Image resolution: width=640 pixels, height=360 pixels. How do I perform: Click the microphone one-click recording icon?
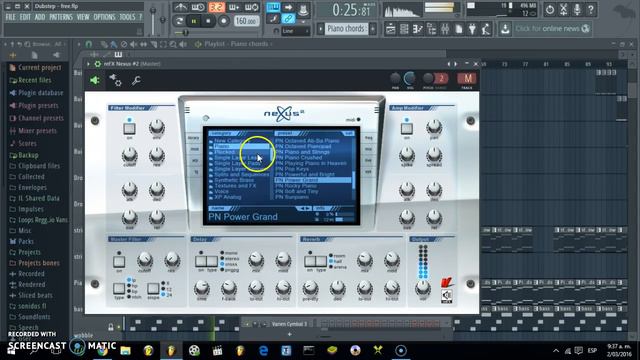577,9
